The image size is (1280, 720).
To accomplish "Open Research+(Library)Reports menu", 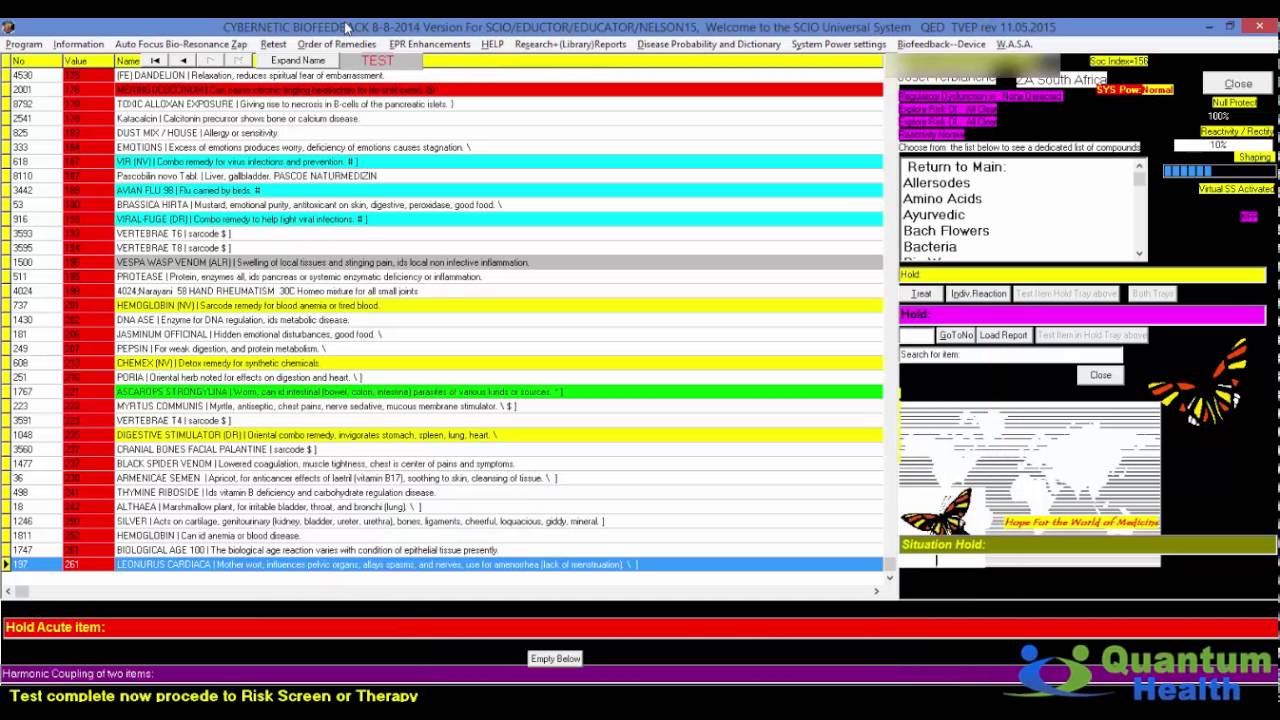I will [x=570, y=44].
